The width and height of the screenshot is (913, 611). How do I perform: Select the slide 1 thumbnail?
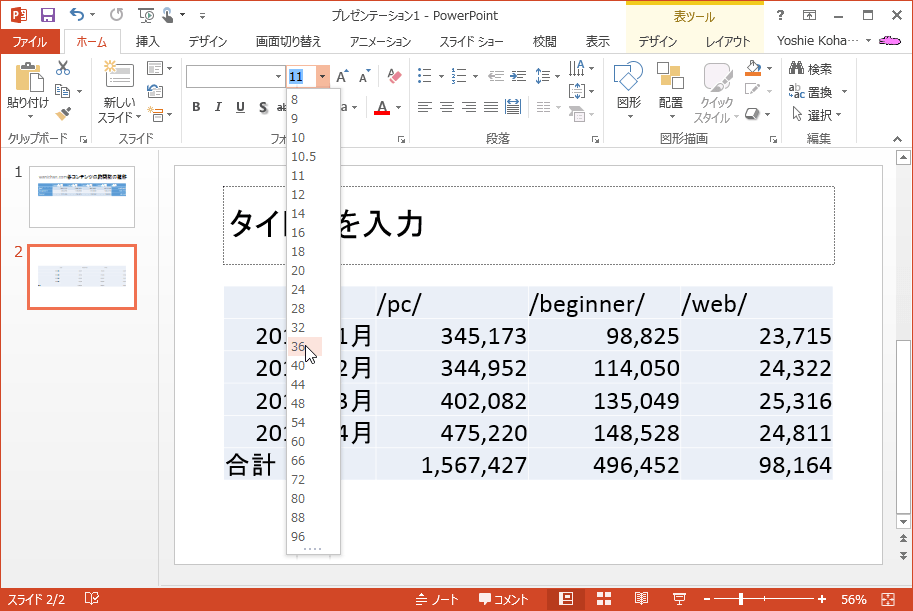[82, 196]
